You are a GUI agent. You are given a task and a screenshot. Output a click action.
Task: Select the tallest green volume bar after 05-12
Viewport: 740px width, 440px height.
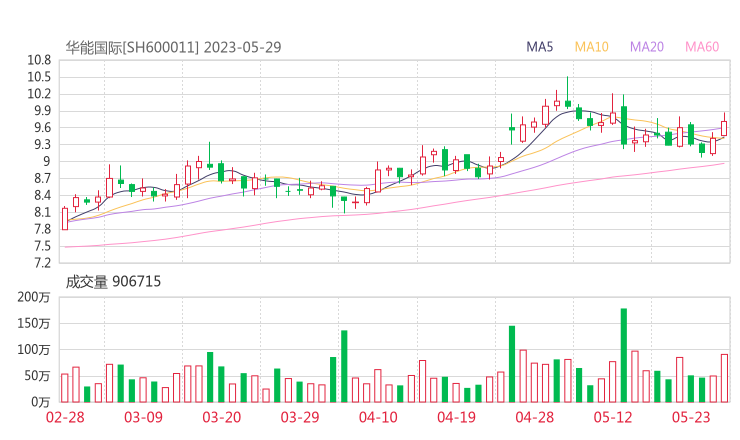623,355
